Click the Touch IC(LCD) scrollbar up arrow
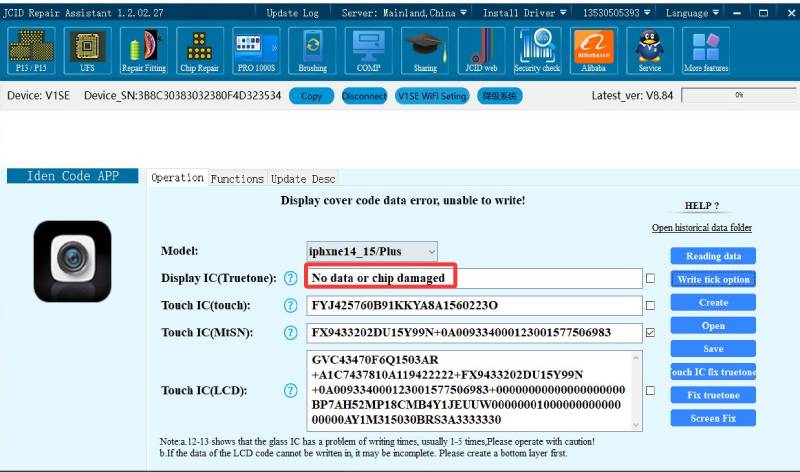Screen dimensions: 800x472 coord(636,358)
